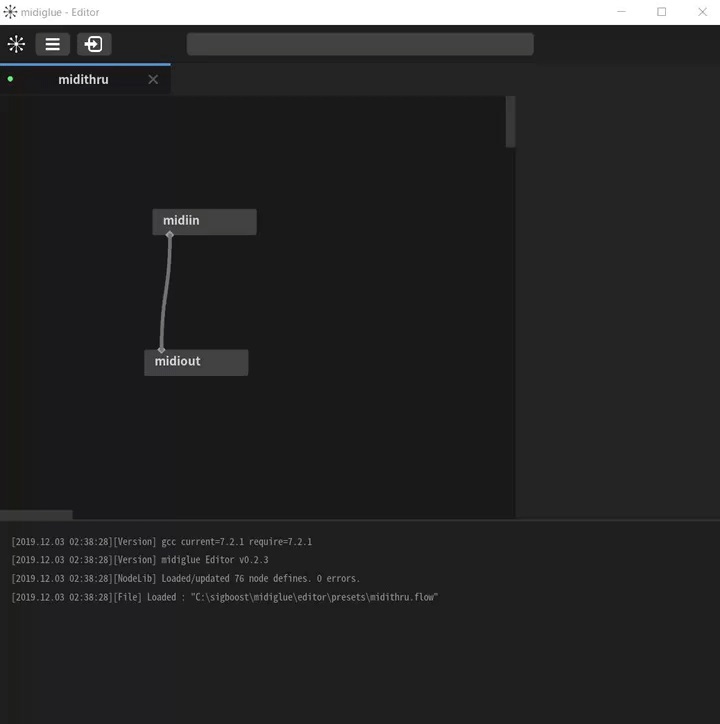Viewport: 720px width, 724px height.
Task: Select the midiin node
Action: pyautogui.click(x=205, y=222)
